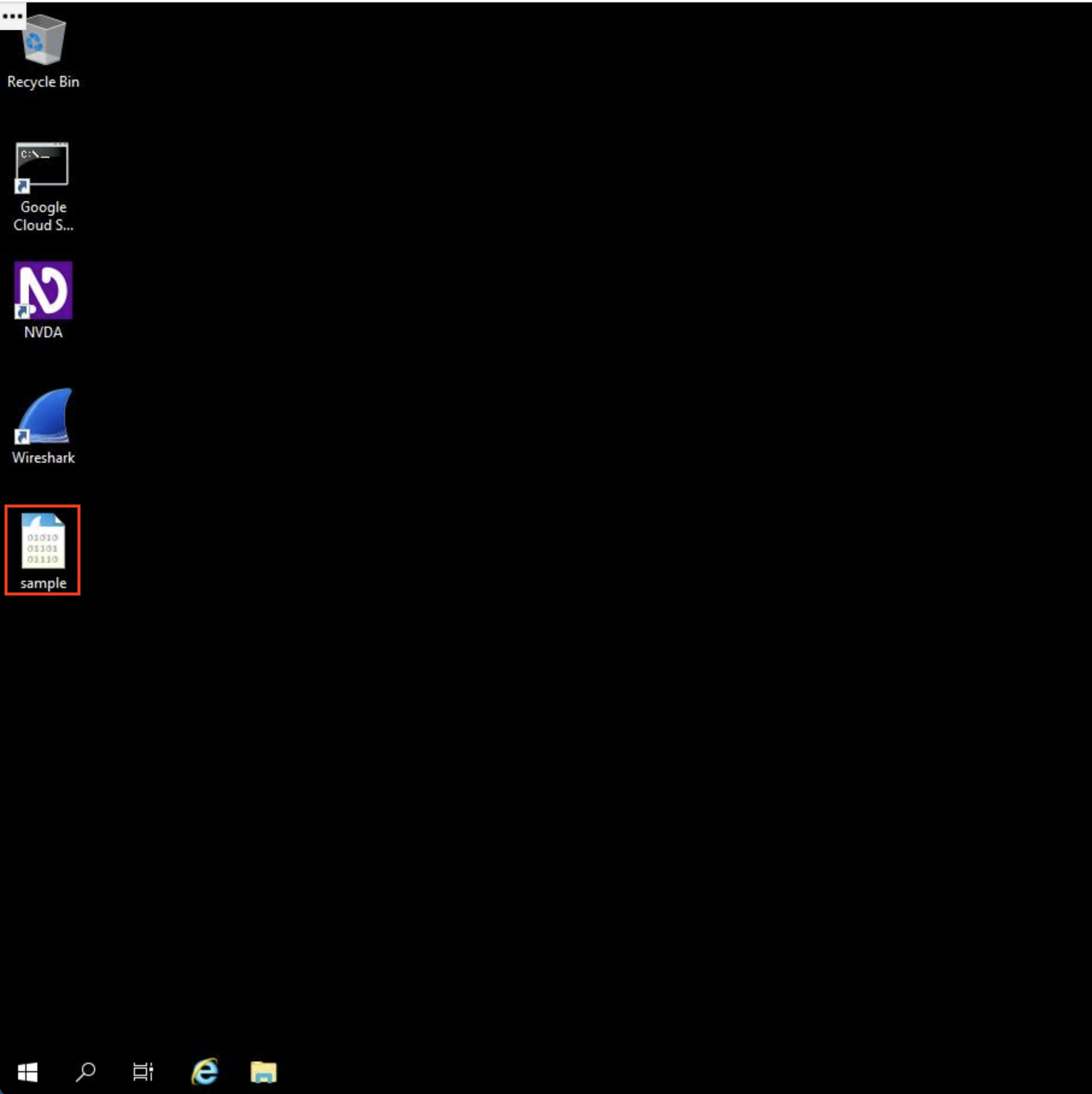Launch Internet Explorer from the taskbar
The image size is (1092, 1094).
coord(205,1072)
